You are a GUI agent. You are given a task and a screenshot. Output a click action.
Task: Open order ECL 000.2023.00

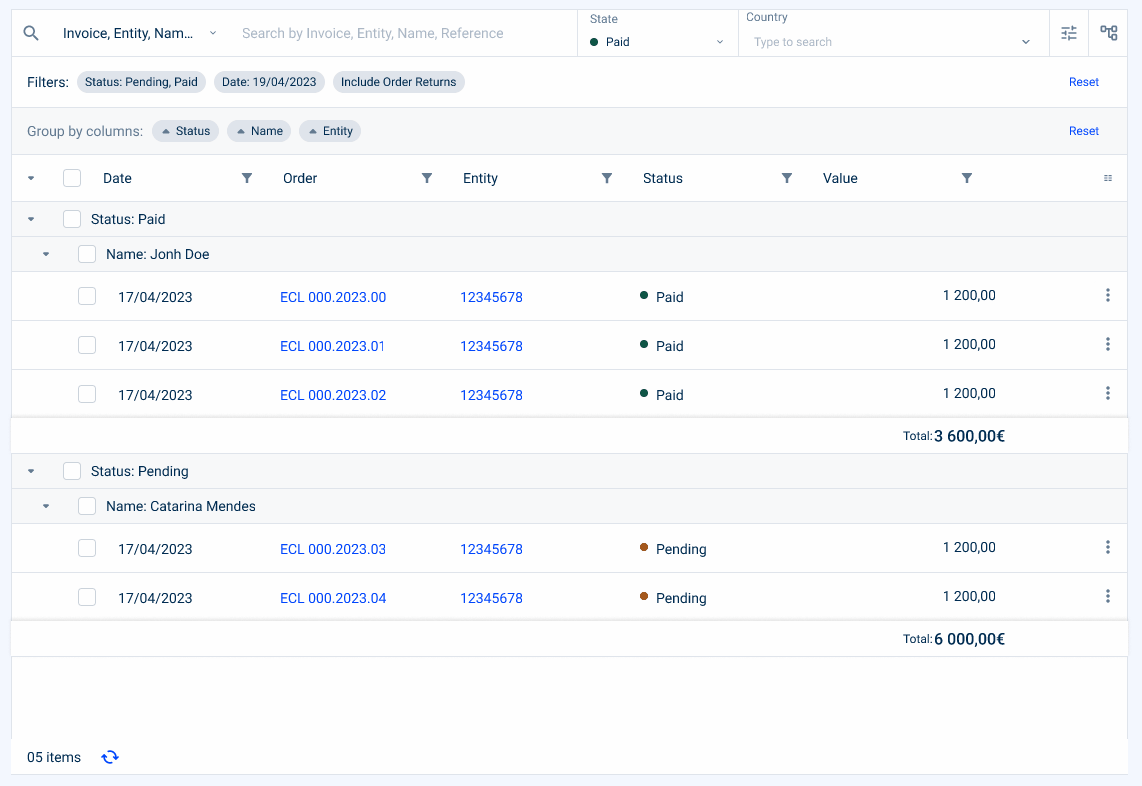333,297
